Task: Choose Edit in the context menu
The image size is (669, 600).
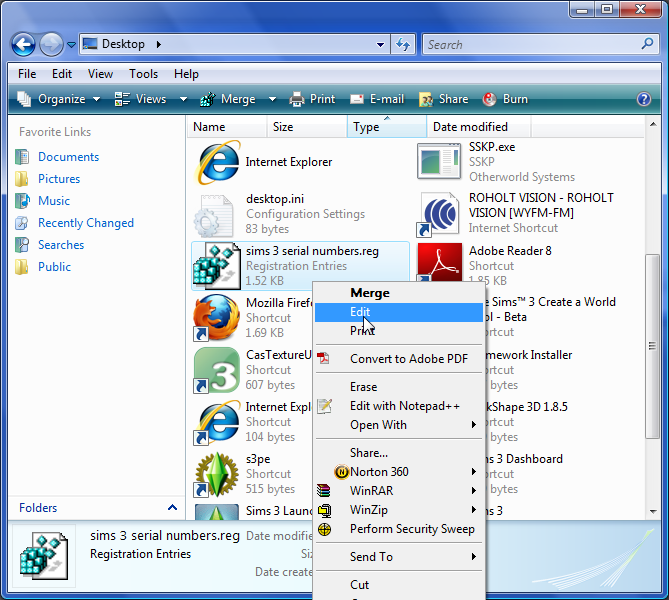Action: [399, 312]
